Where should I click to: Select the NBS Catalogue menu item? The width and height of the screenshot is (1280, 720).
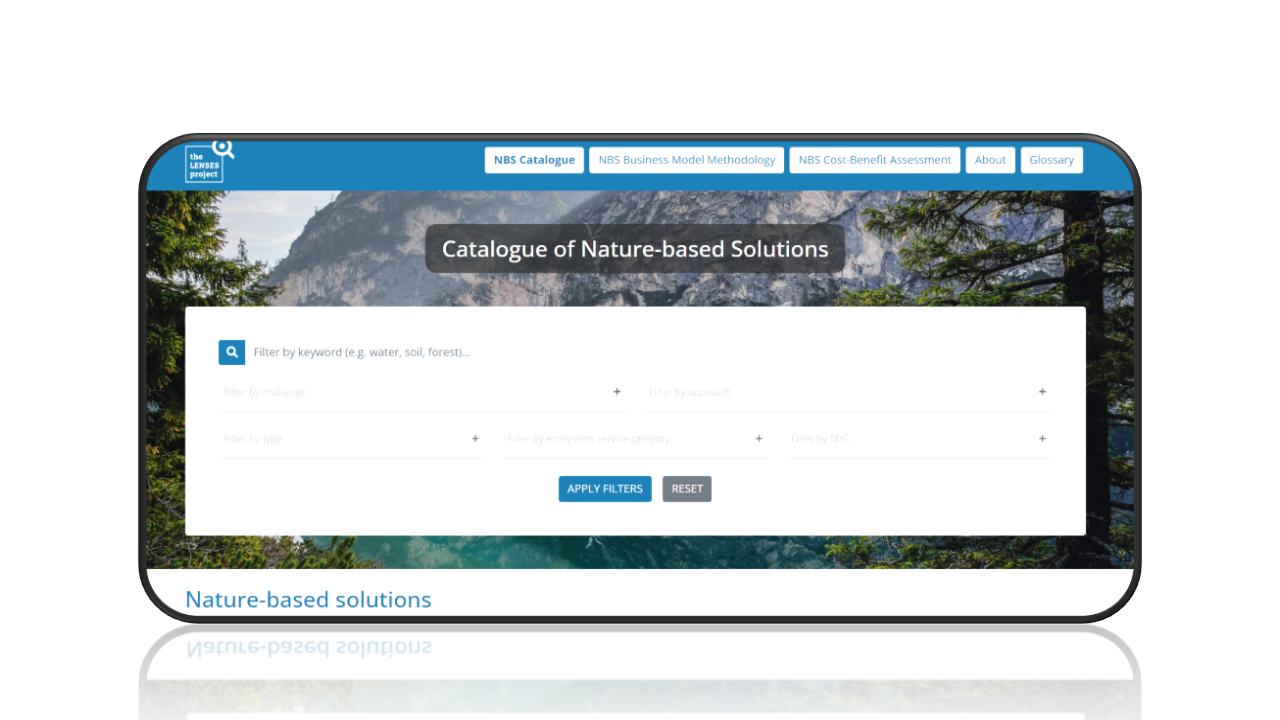pyautogui.click(x=534, y=160)
